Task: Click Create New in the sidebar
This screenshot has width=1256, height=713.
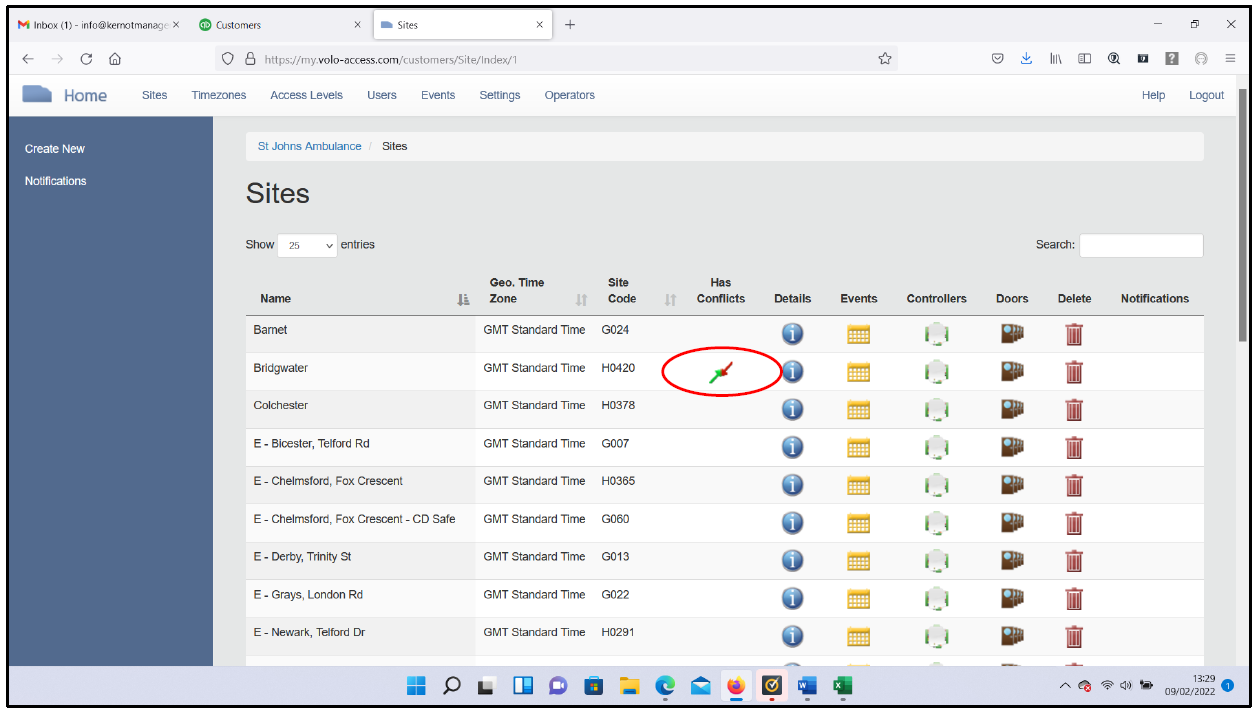Action: [x=55, y=149]
